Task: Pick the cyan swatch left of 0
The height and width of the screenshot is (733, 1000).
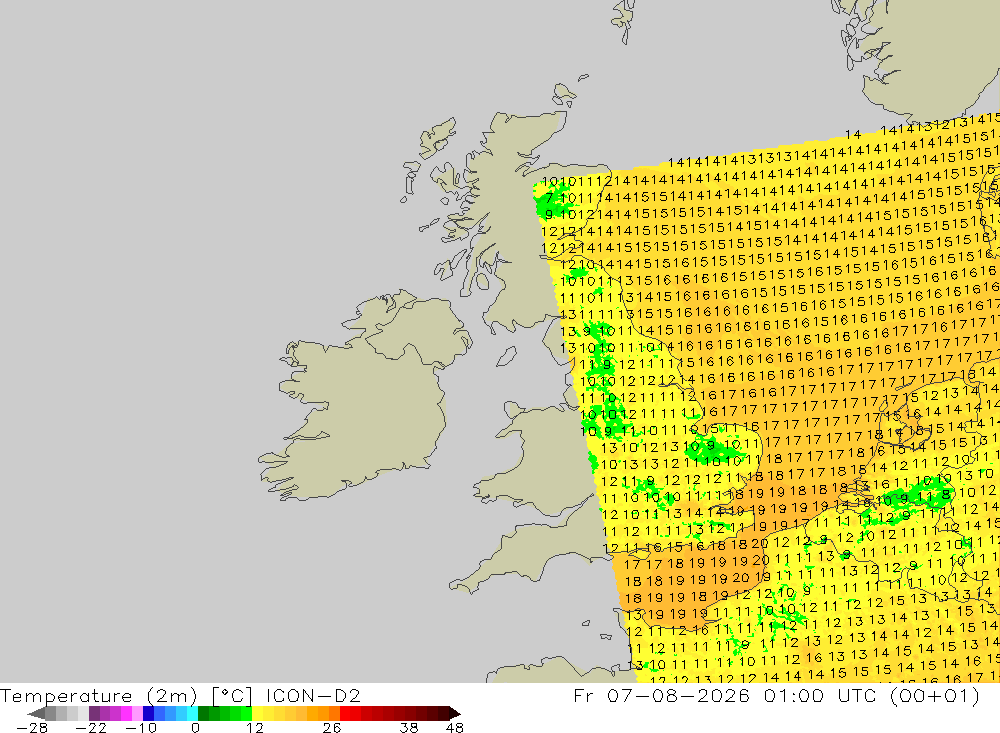Action: pos(192,713)
